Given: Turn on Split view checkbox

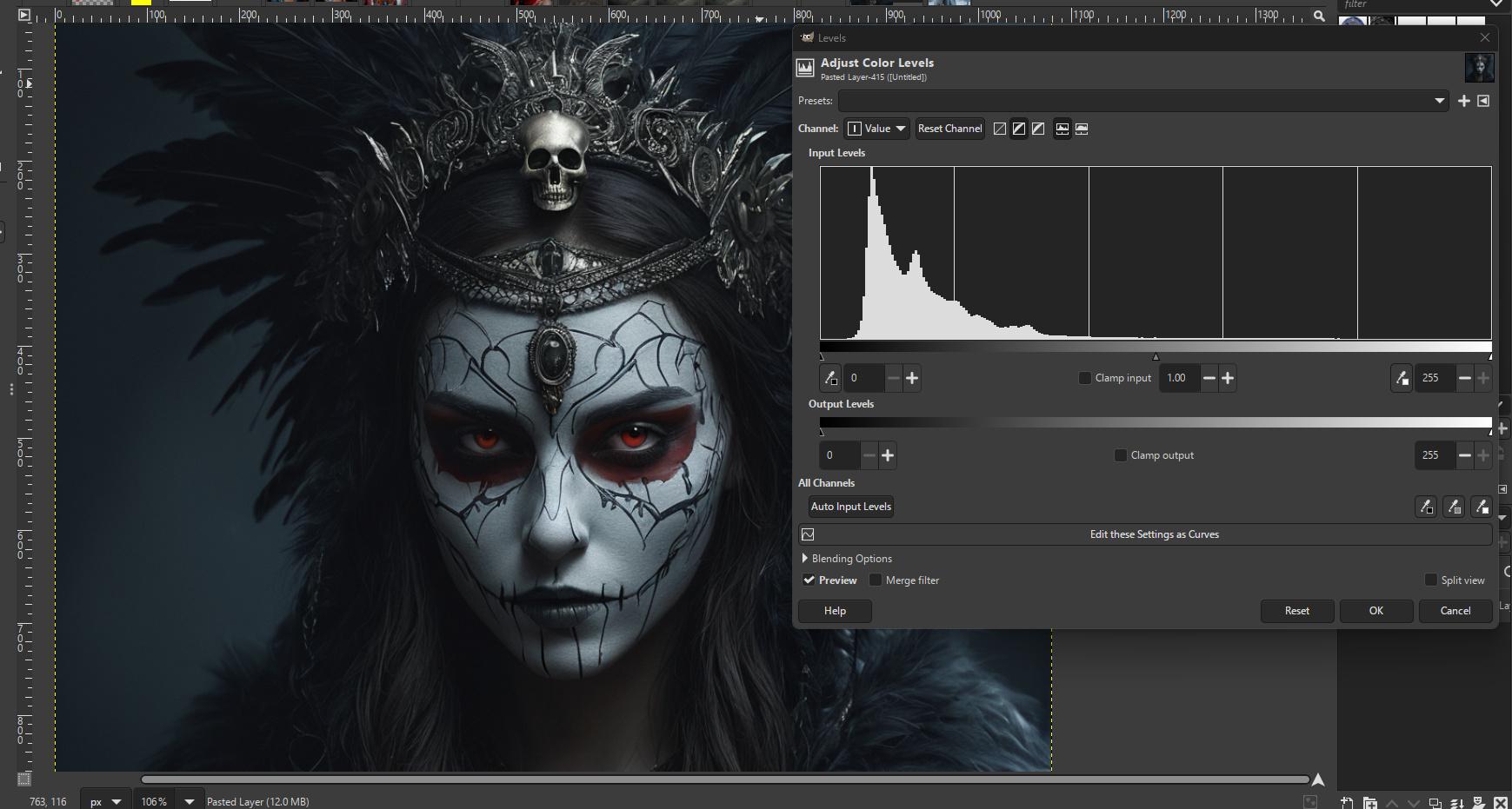Looking at the screenshot, I should point(1430,580).
